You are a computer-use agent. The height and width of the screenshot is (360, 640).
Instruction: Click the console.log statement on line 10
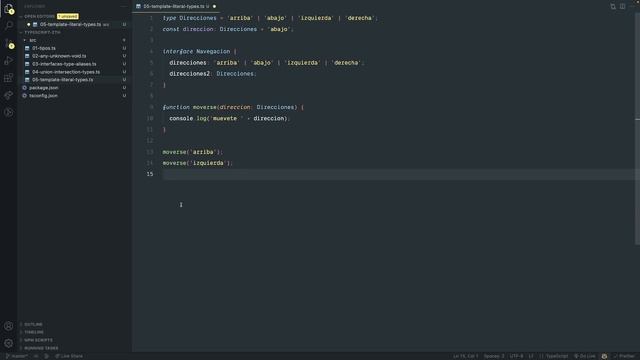[x=230, y=118]
